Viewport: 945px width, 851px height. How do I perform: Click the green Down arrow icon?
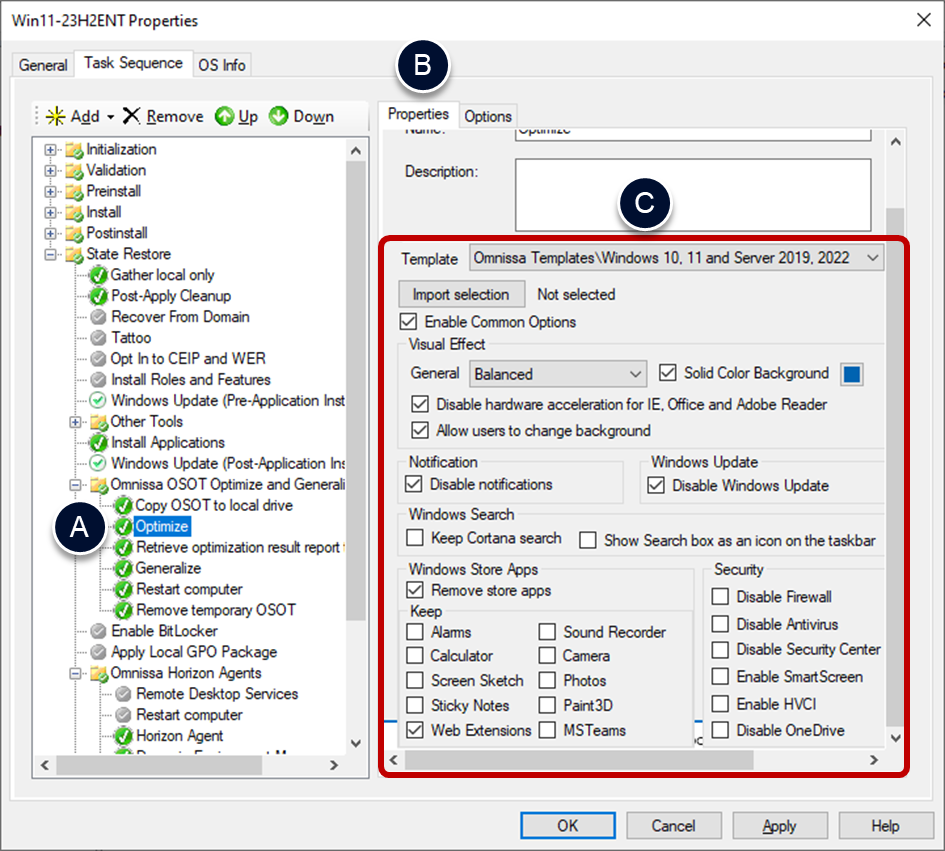pos(279,116)
